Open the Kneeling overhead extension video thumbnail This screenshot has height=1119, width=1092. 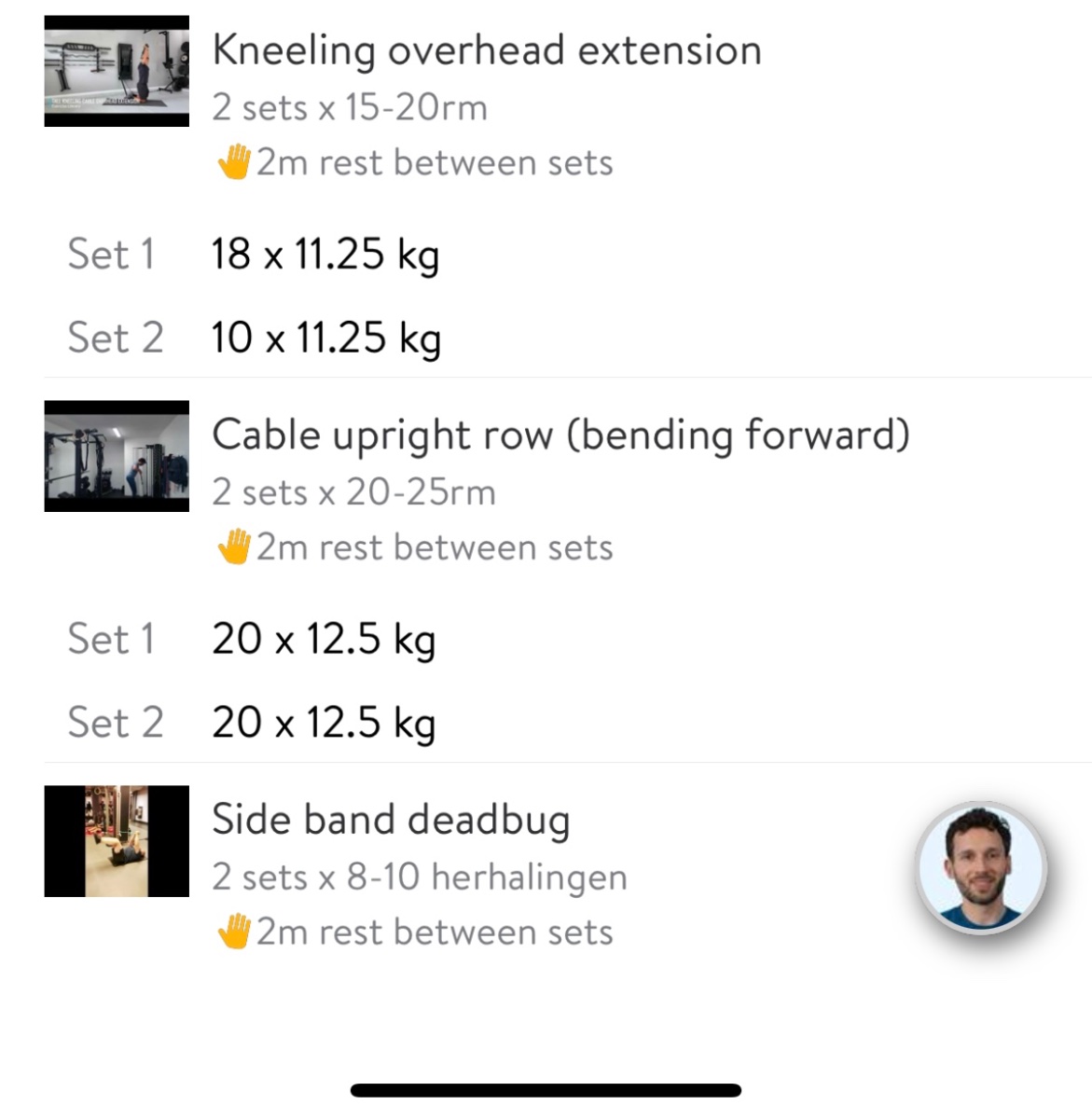[117, 71]
